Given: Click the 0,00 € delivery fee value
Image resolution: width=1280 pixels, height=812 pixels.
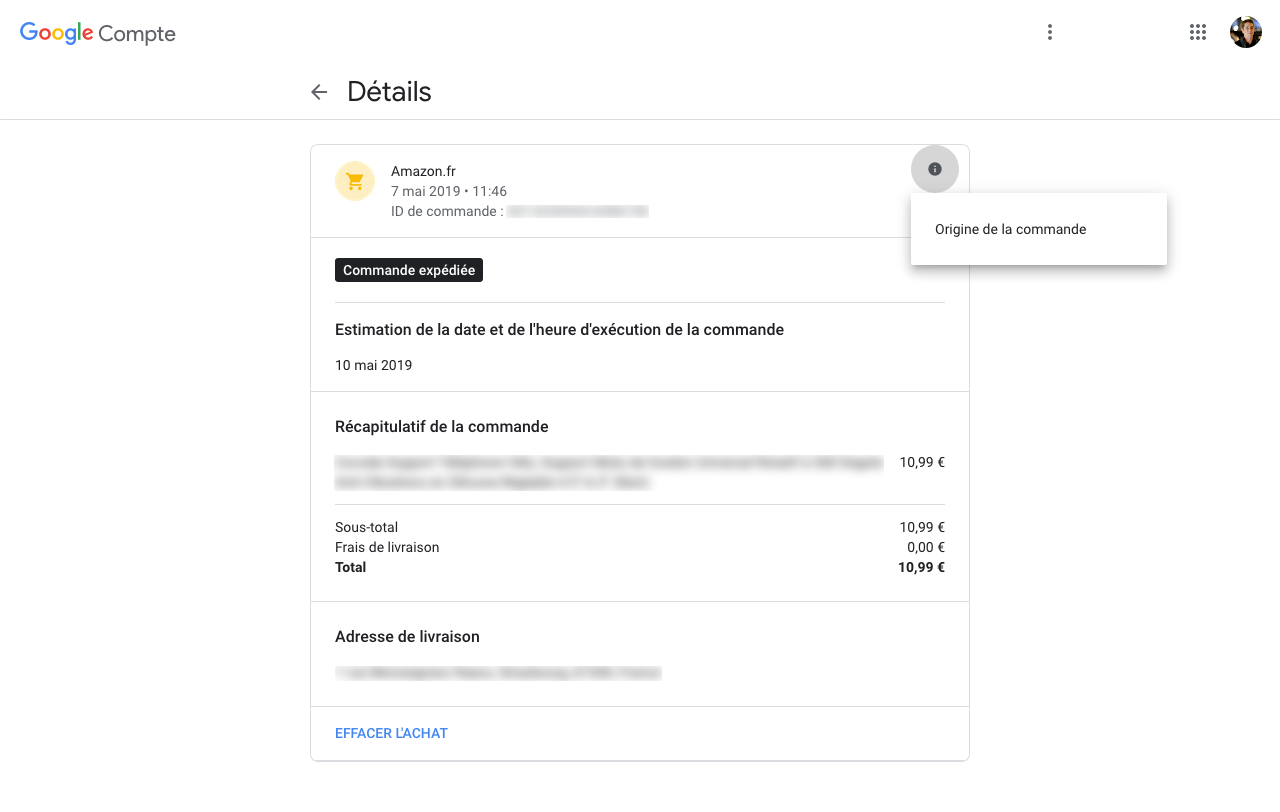Looking at the screenshot, I should click(x=926, y=547).
